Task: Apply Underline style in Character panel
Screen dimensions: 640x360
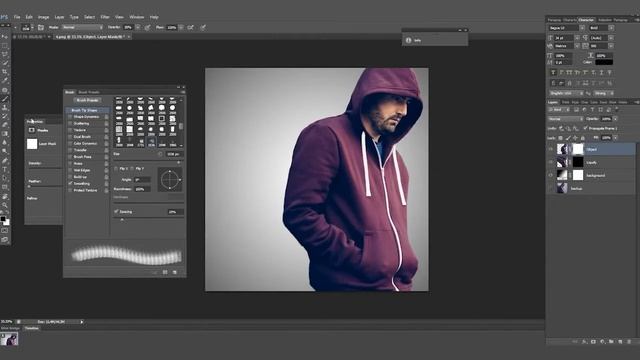Action: tap(601, 73)
